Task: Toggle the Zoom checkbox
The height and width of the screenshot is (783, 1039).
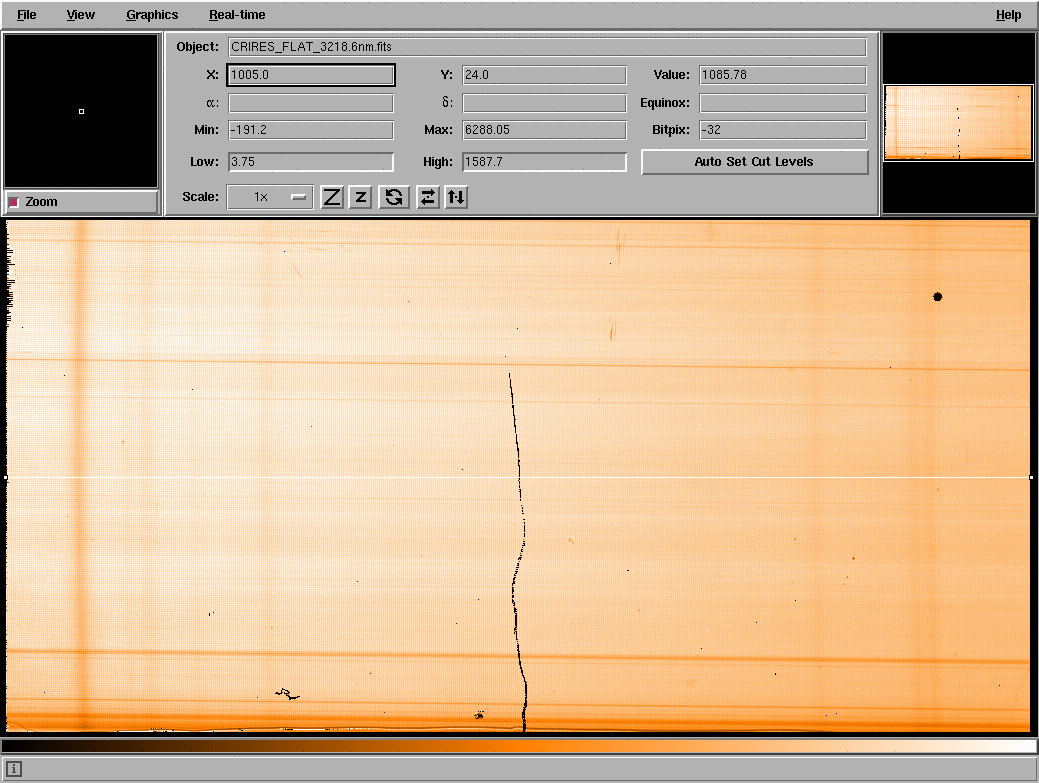Action: [14, 202]
